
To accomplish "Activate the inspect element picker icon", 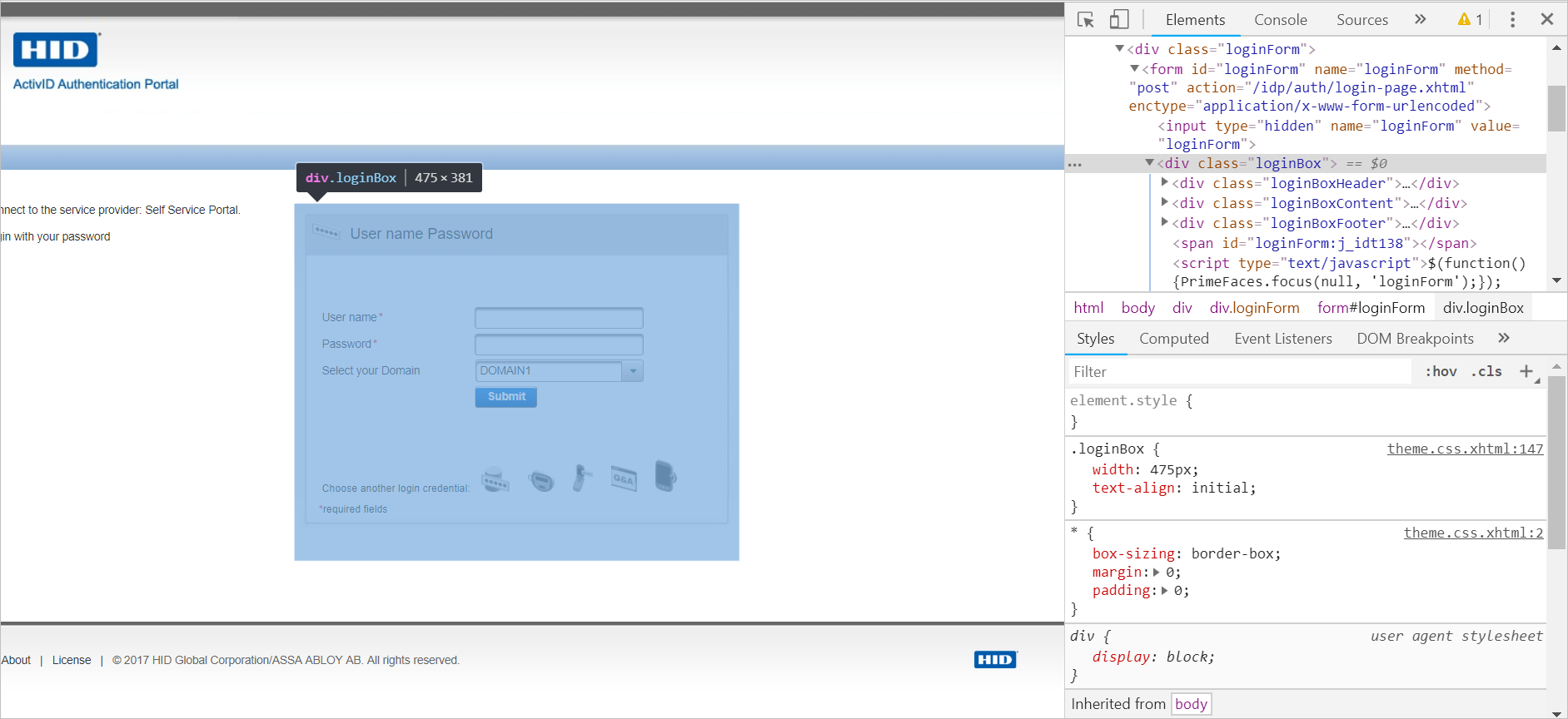I will (1085, 19).
